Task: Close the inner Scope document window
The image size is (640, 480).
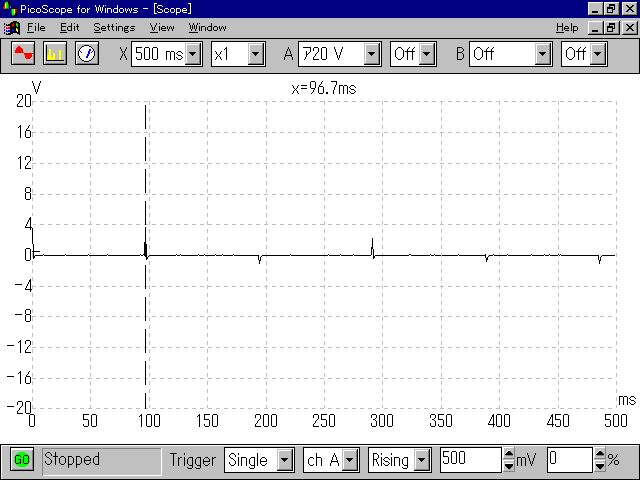Action: click(630, 28)
